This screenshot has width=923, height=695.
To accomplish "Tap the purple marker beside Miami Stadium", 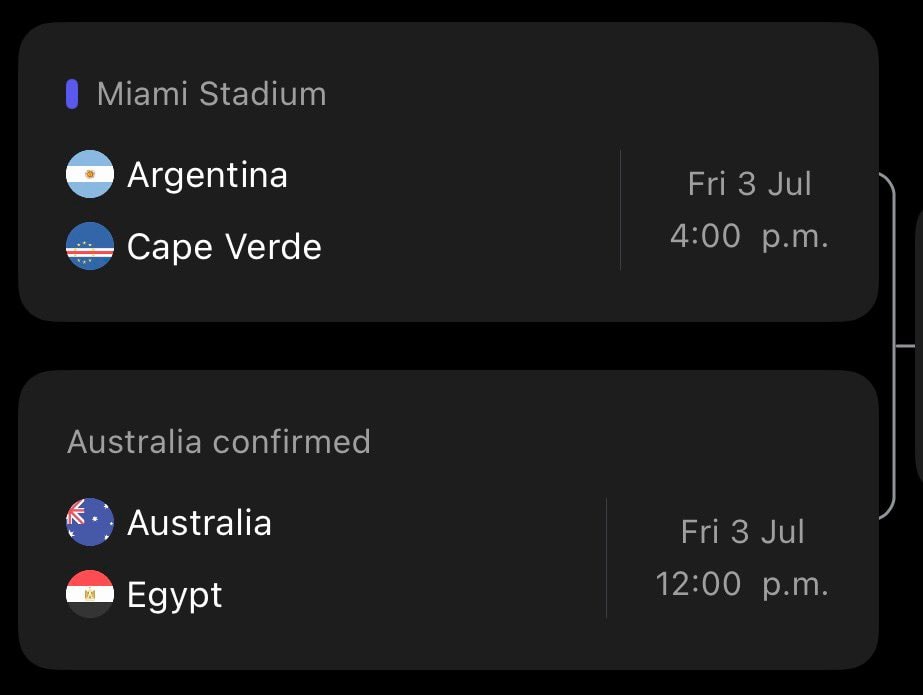I will click(72, 94).
